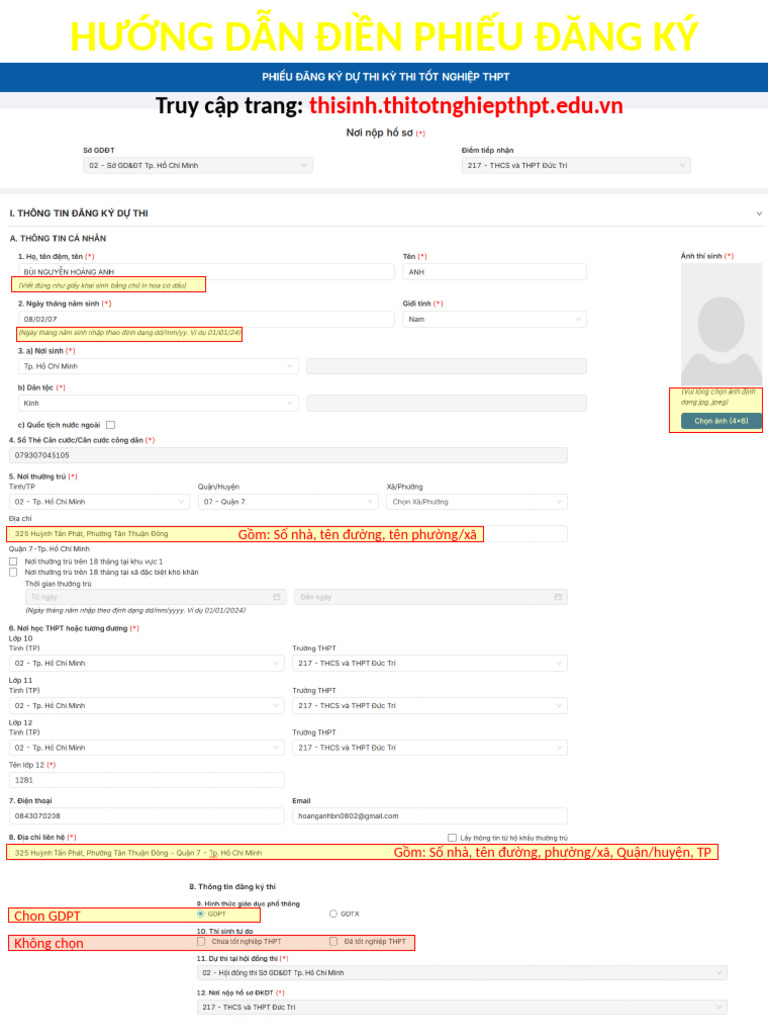Edit the Họ, tên đệm, tên field

[206, 272]
